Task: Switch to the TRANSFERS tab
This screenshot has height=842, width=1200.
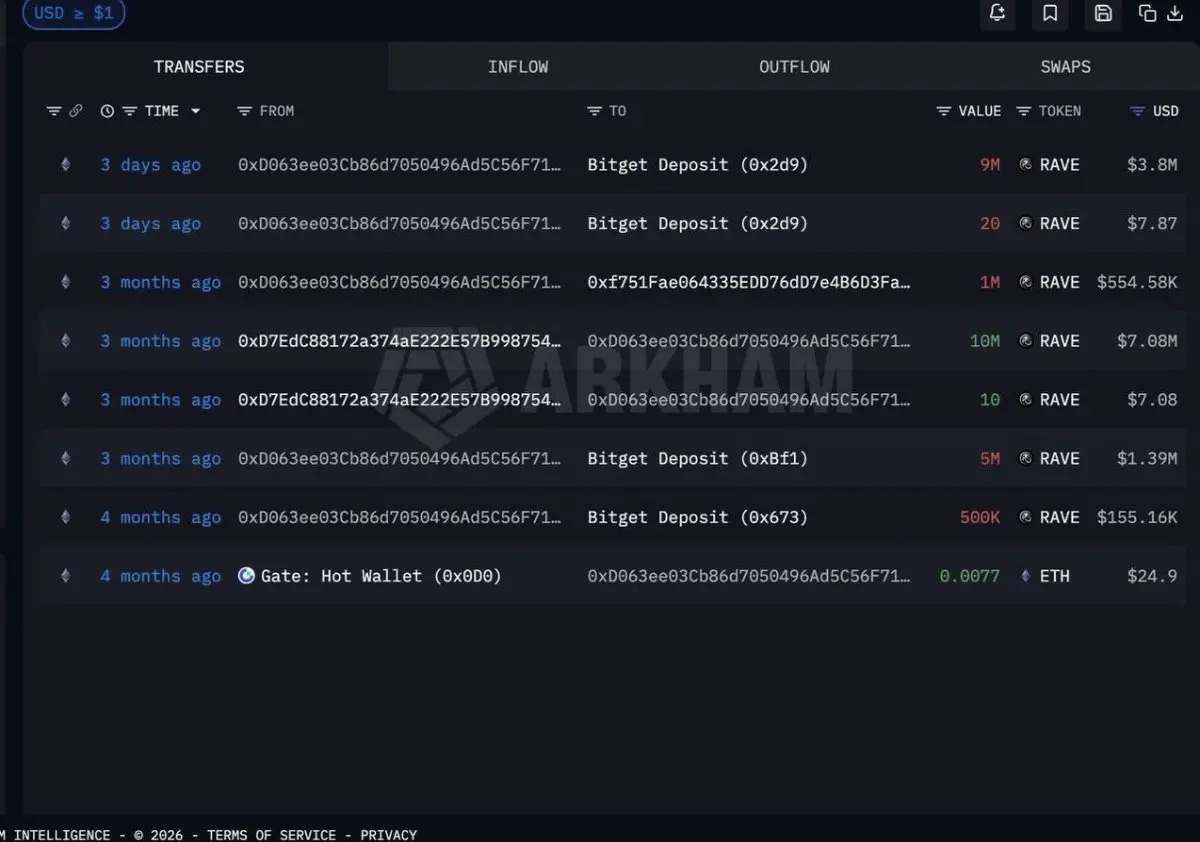Action: coord(199,67)
